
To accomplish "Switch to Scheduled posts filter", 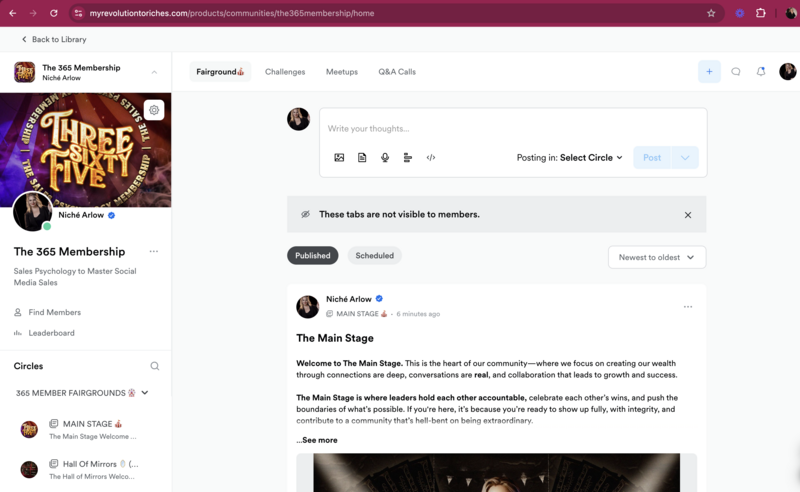I will pos(374,256).
